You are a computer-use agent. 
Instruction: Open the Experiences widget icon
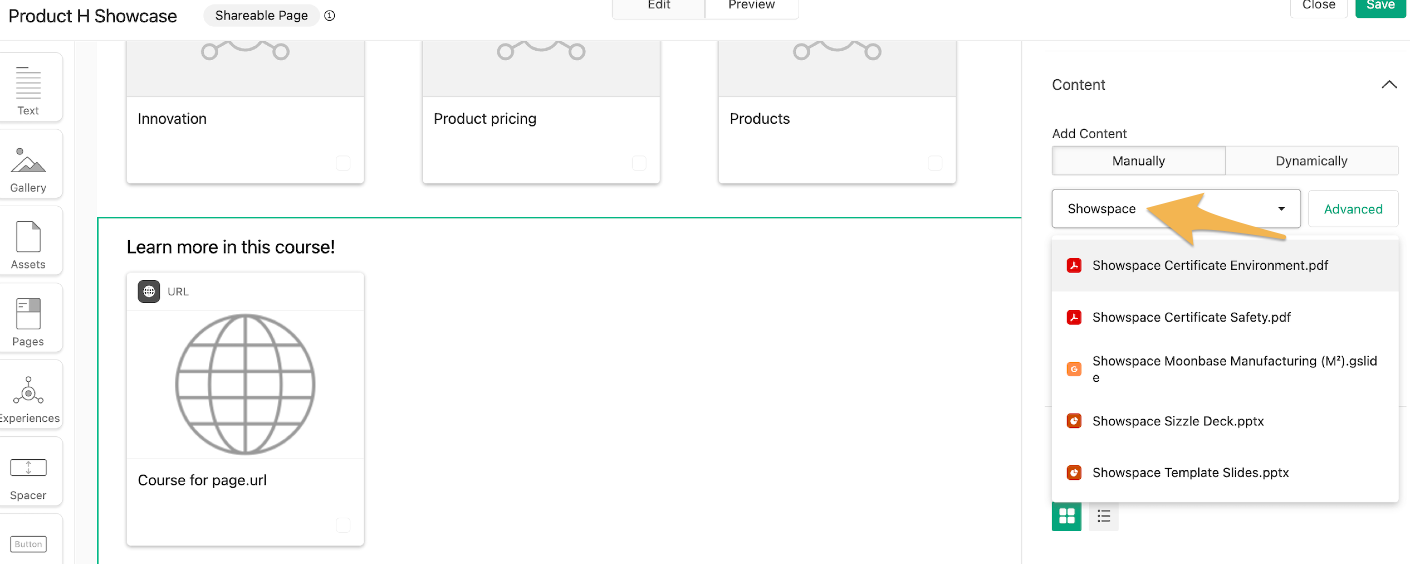tap(28, 395)
